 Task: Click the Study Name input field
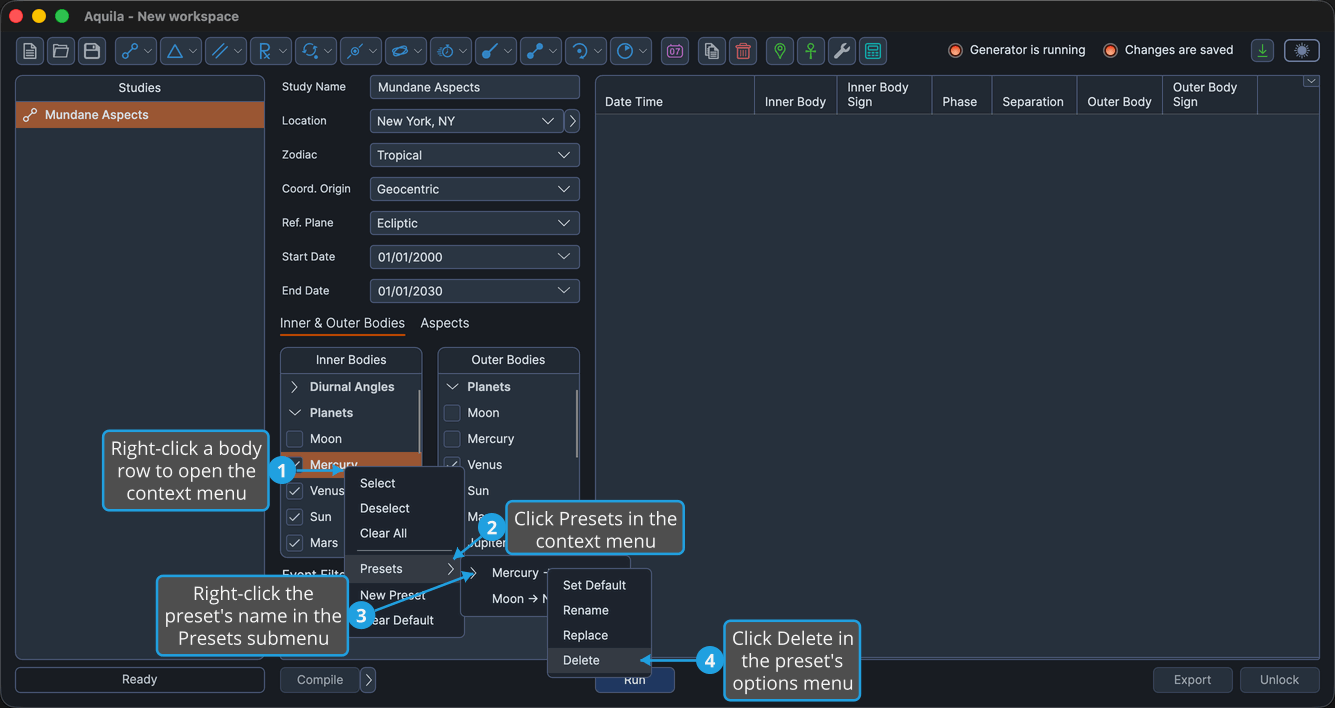click(474, 87)
